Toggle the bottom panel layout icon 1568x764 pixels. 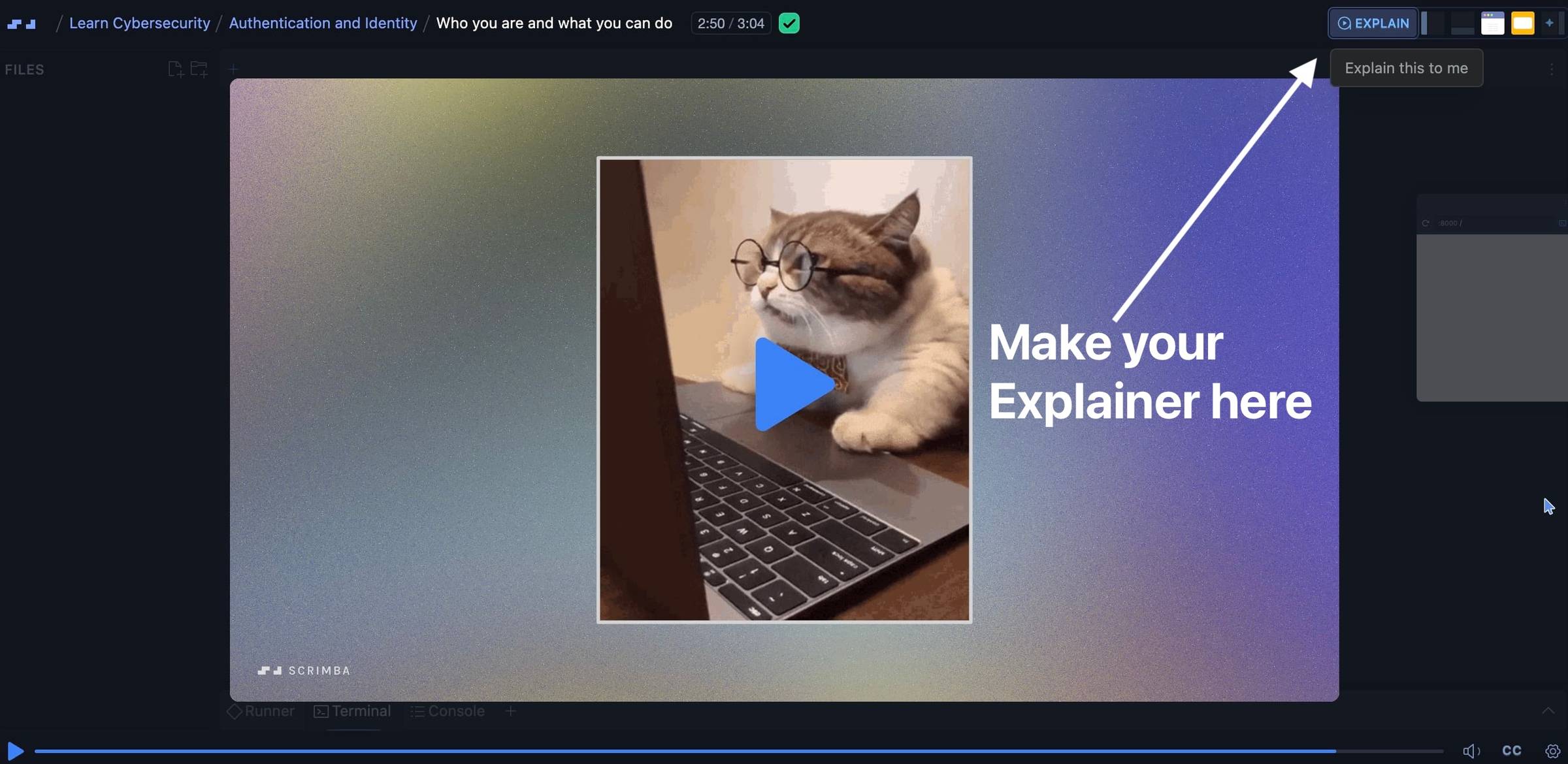[x=1462, y=24]
